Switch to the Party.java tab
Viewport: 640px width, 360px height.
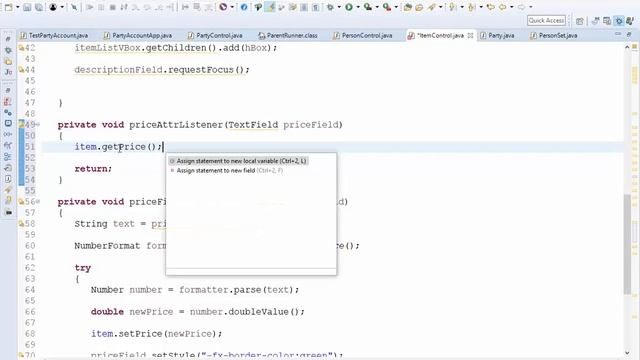coord(497,36)
